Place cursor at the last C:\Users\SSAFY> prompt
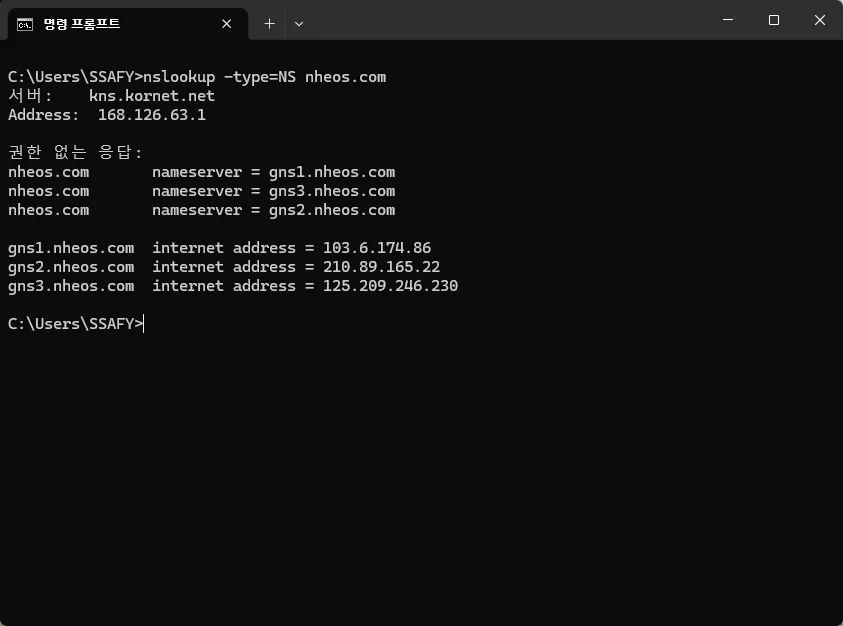This screenshot has height=626, width=843. [144, 324]
